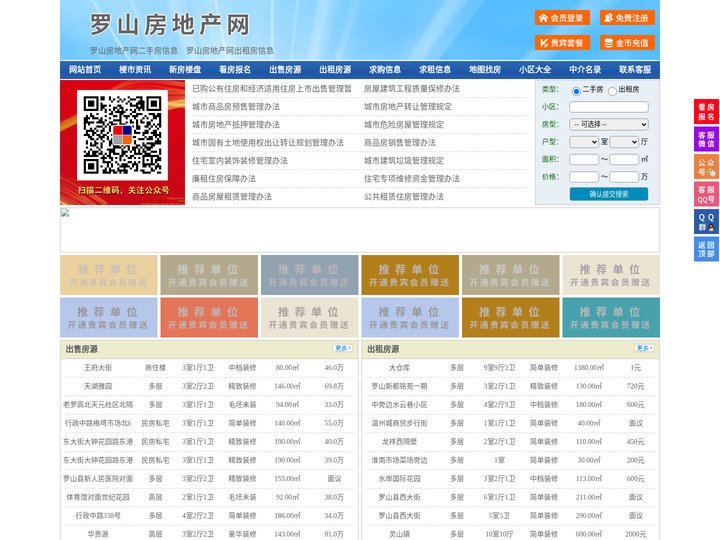Open the 大仓库 rental listing
Image resolution: width=720 pixels, height=540 pixels.
[x=399, y=368]
